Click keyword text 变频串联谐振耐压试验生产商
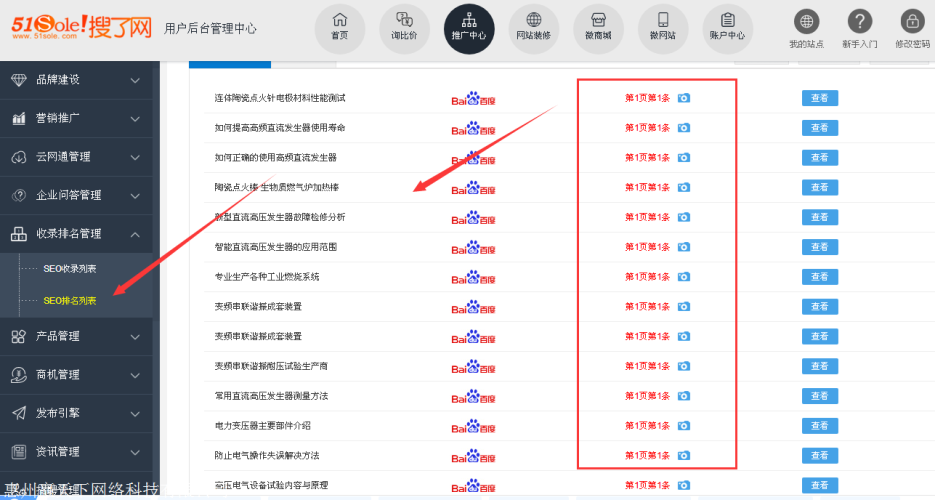 click(271, 366)
